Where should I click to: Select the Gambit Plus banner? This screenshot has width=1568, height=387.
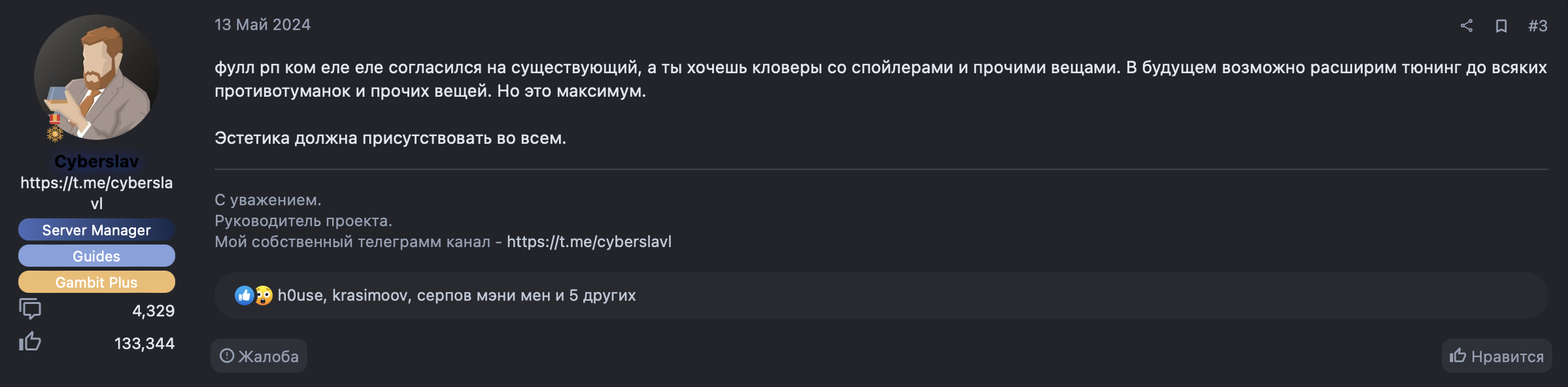[x=97, y=282]
